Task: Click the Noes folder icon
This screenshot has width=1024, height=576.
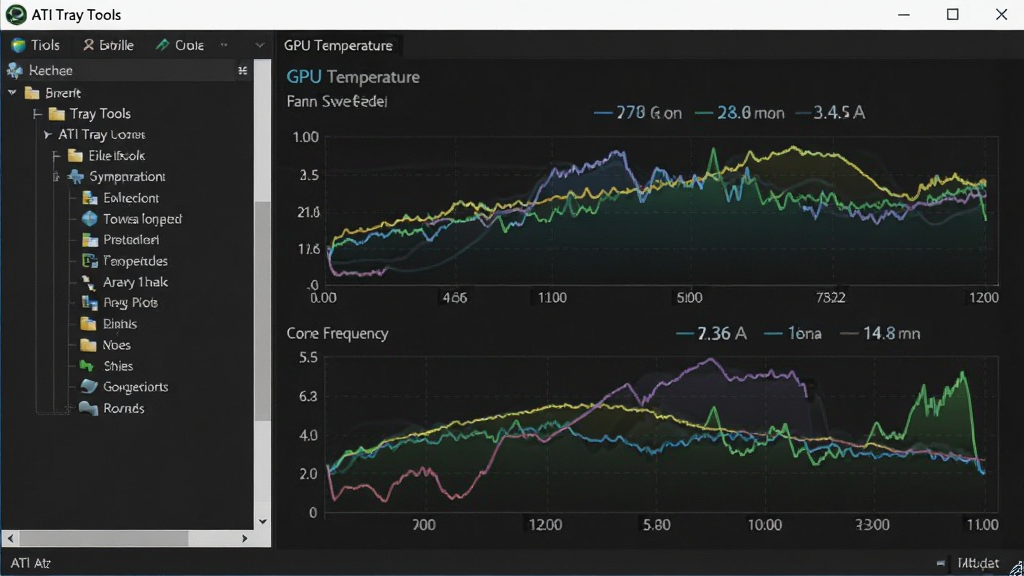Action: [88, 345]
